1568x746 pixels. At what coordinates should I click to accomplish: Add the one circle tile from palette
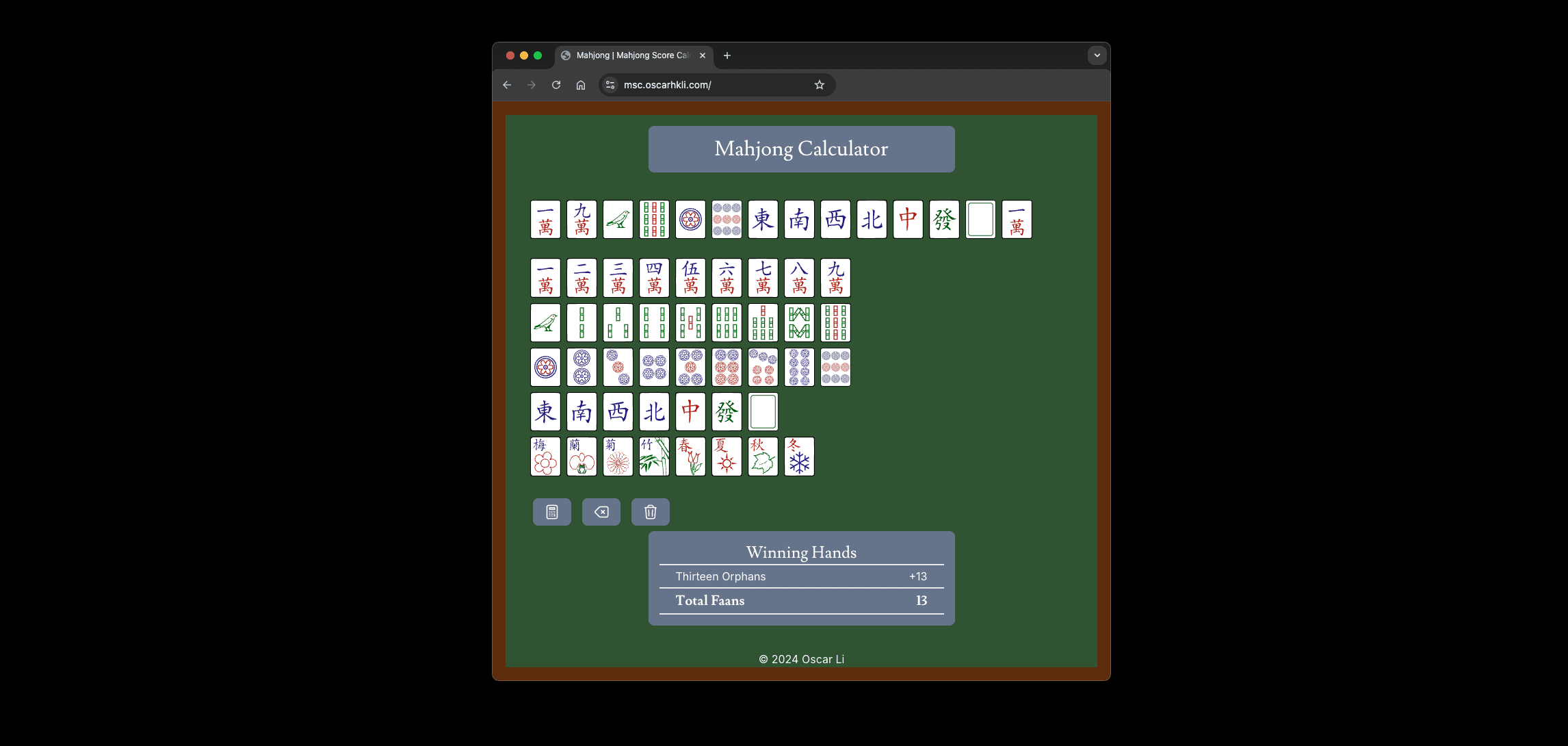545,368
